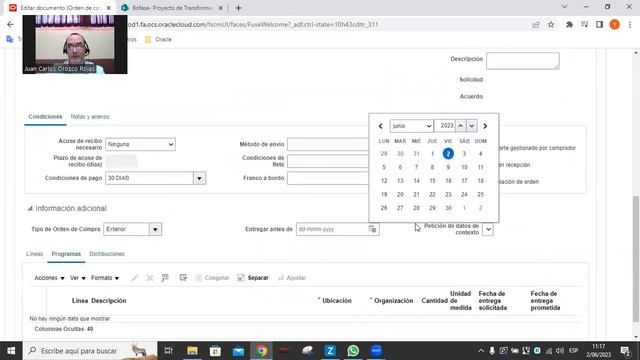
Task: Click the Columnas Ocultas 49 text
Action: pyautogui.click(x=64, y=329)
